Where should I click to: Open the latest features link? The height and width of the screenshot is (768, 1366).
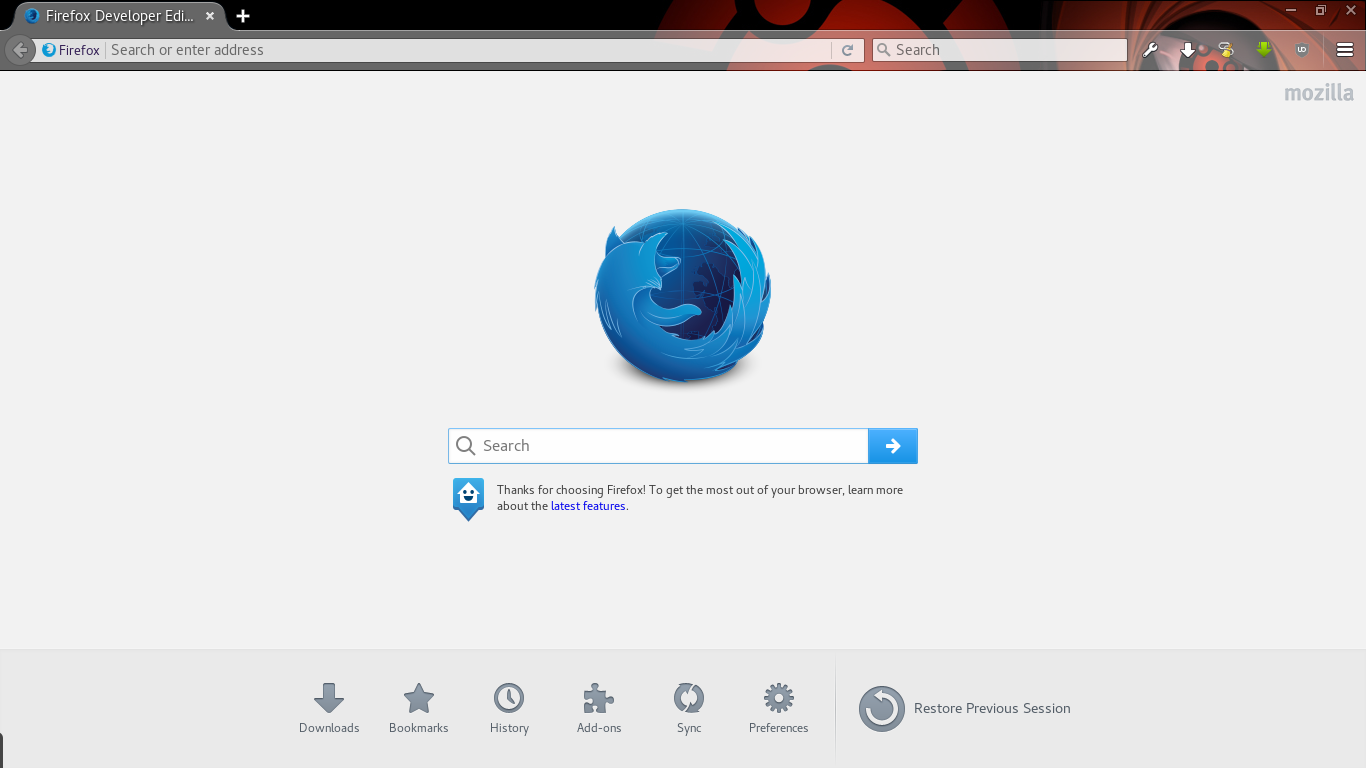[x=588, y=506]
